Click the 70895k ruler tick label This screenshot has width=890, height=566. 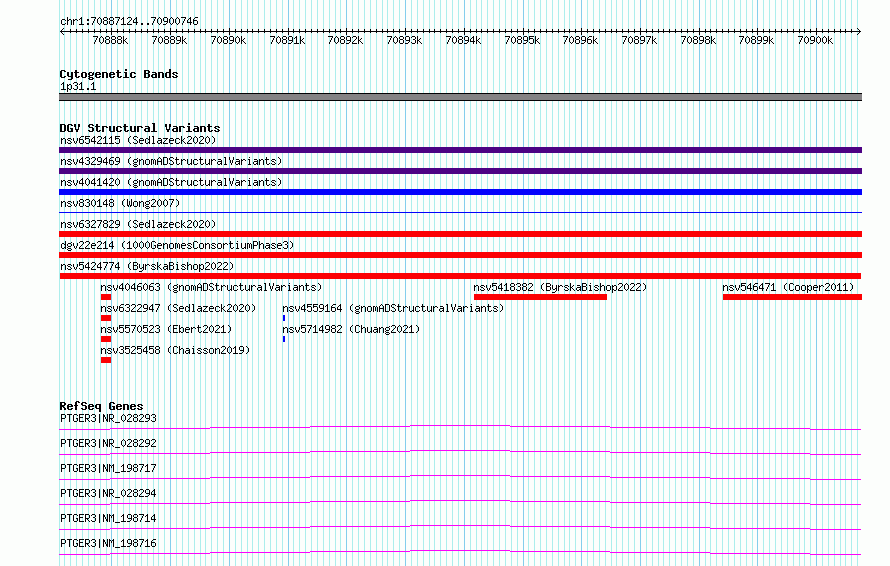[522, 40]
